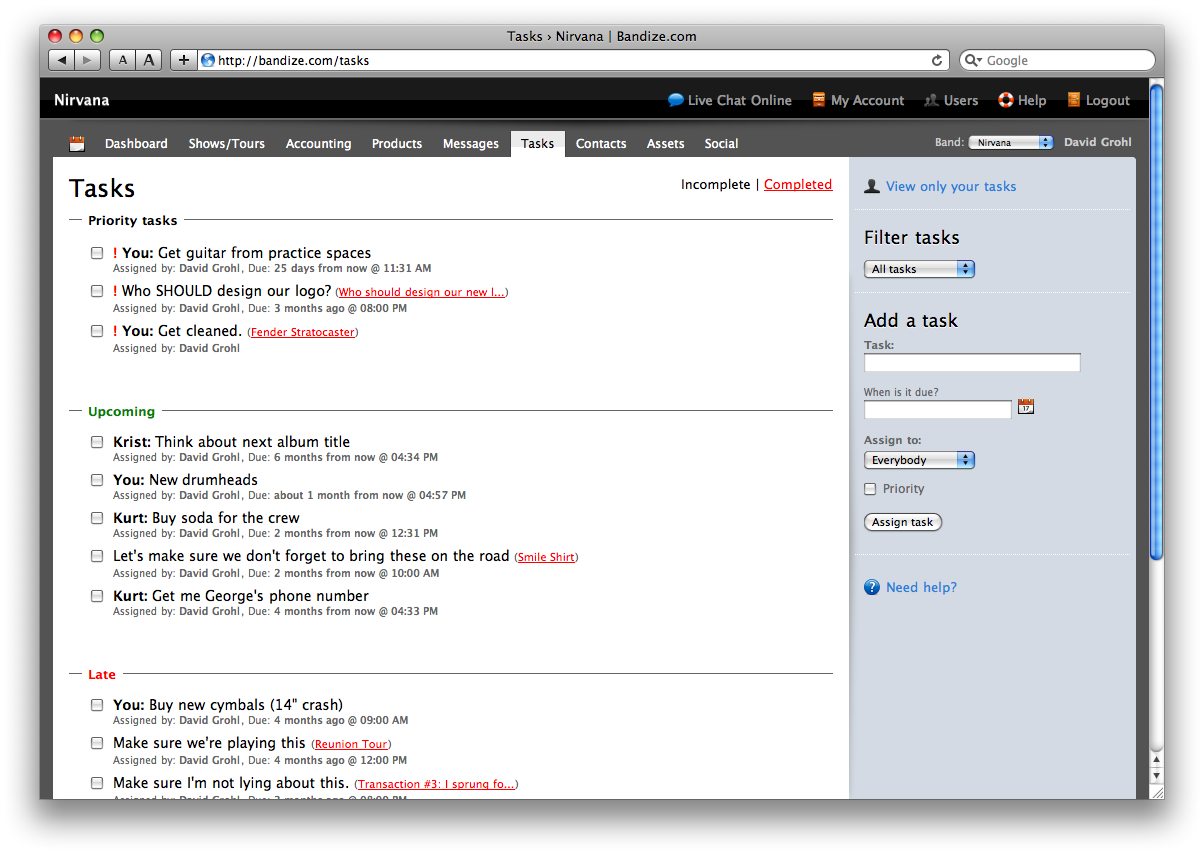Click View only your tasks link
The width and height of the screenshot is (1204, 854).
pyautogui.click(x=951, y=186)
